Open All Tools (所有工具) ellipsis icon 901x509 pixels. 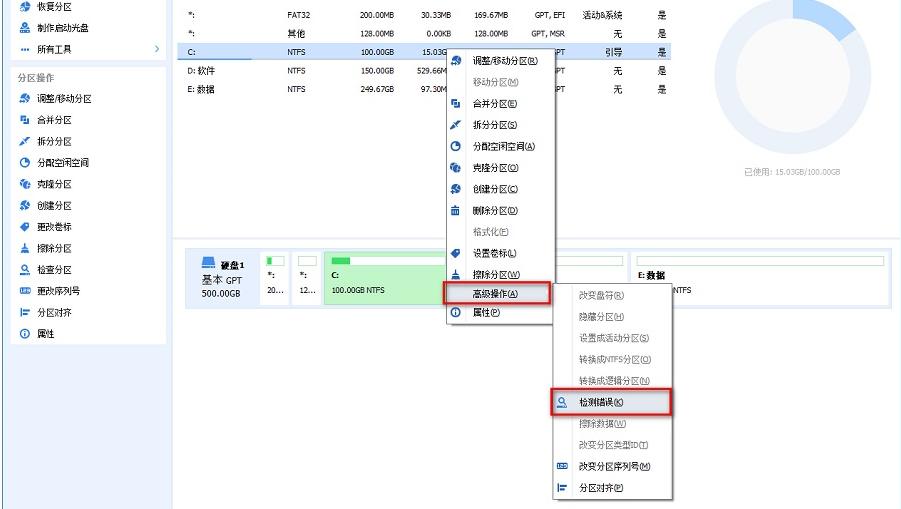[25, 49]
